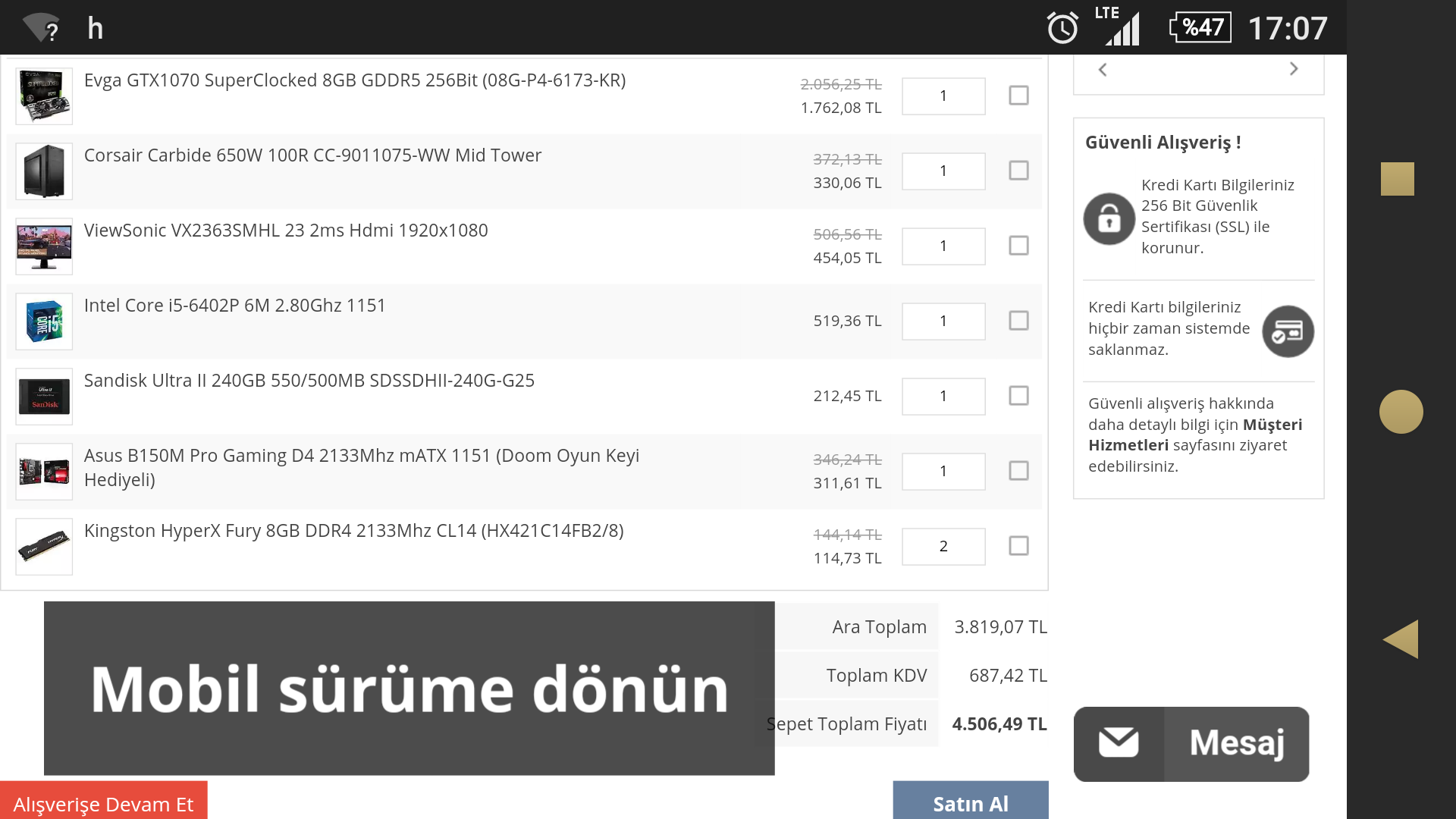Select the 1.762,08 TL discounted price
1456x819 pixels.
[841, 108]
